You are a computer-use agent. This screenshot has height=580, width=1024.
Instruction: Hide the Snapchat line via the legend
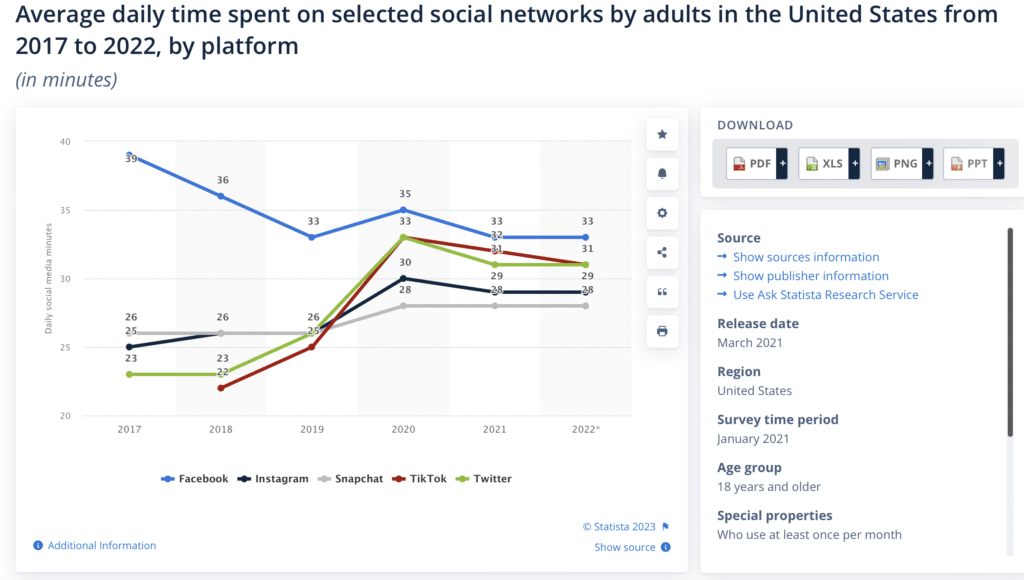pyautogui.click(x=359, y=478)
